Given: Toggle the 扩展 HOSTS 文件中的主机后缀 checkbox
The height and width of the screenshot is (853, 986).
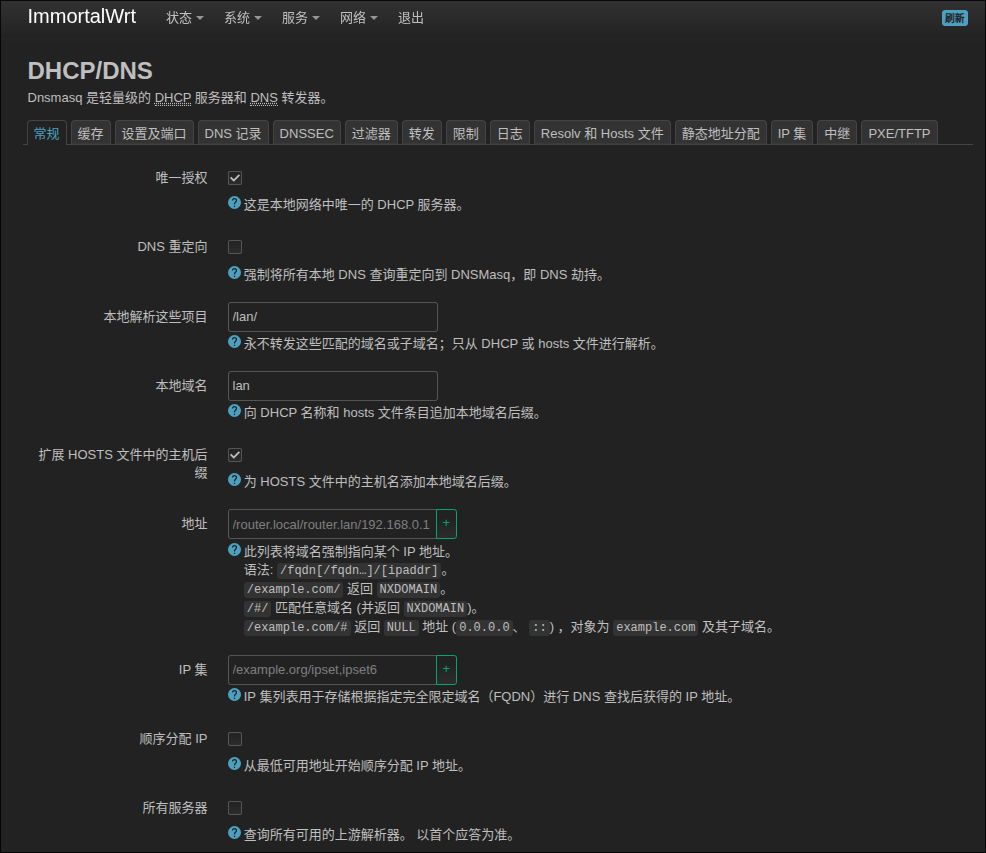Looking at the screenshot, I should [x=235, y=455].
